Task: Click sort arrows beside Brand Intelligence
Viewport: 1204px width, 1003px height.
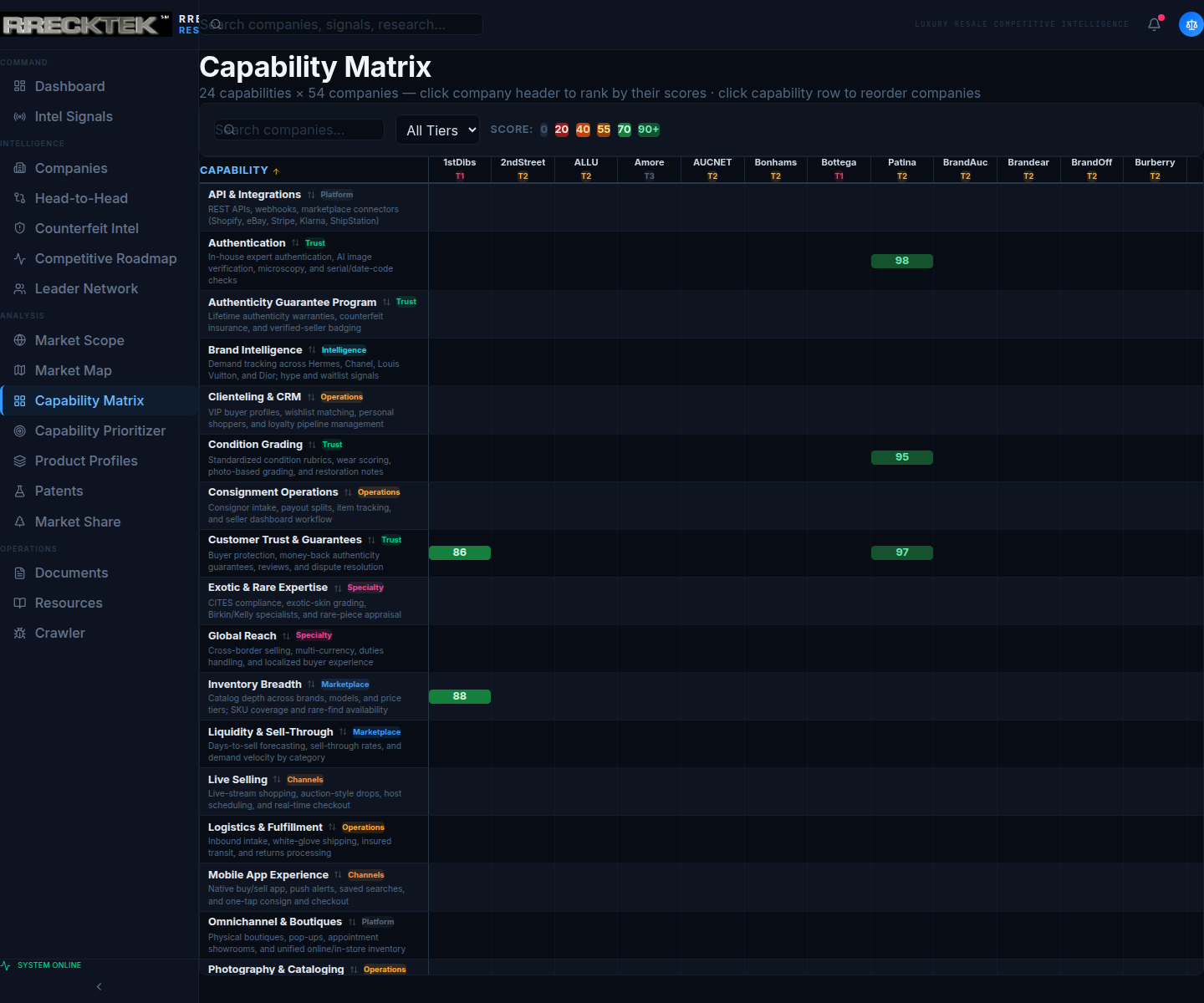Action: [x=312, y=350]
